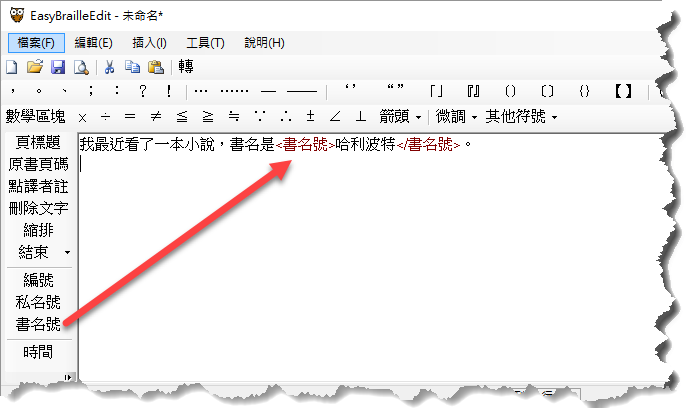Screen dimensions: 686x408
Task: Click the New document icon
Action: pos(12,67)
